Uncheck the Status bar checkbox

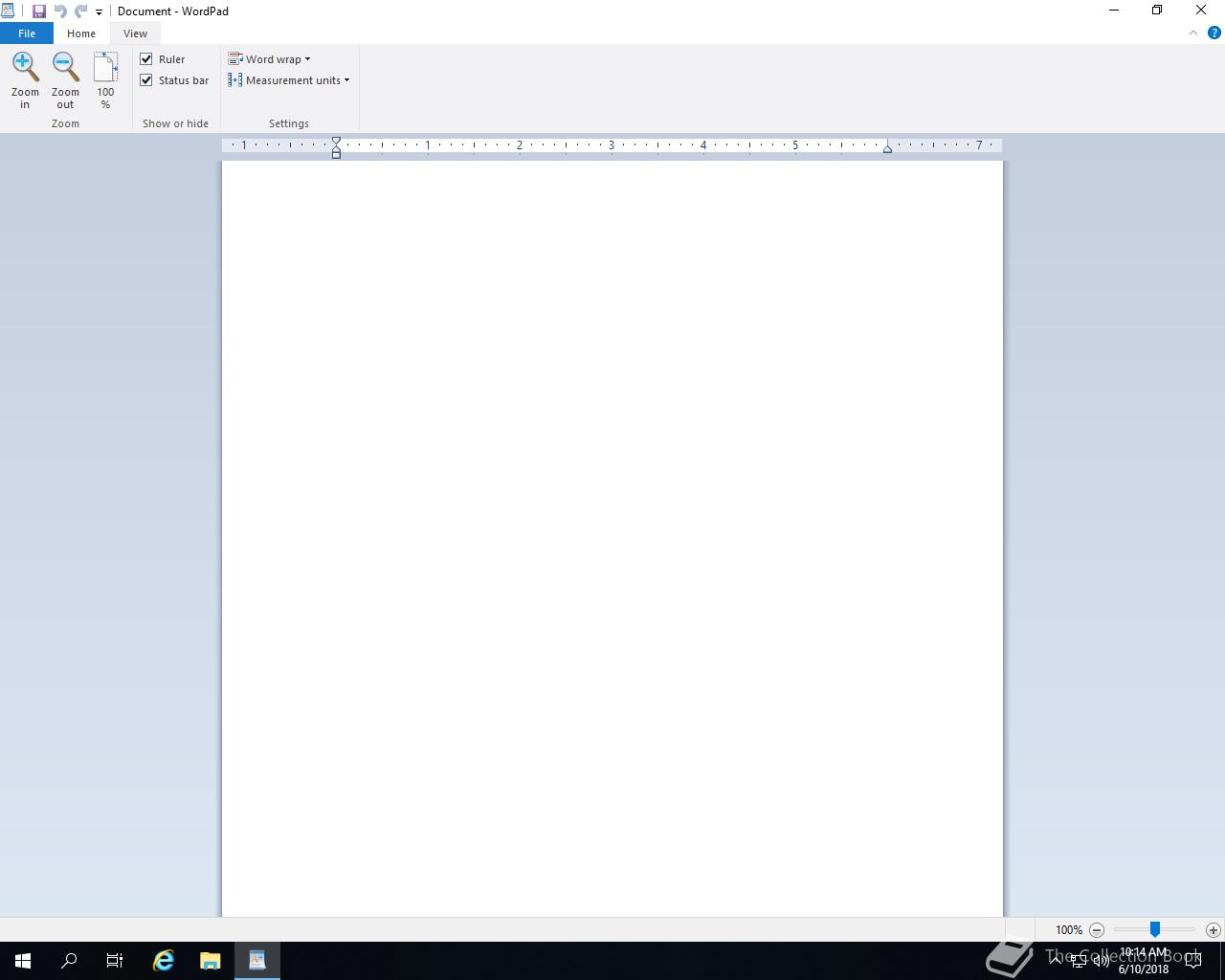click(x=146, y=80)
